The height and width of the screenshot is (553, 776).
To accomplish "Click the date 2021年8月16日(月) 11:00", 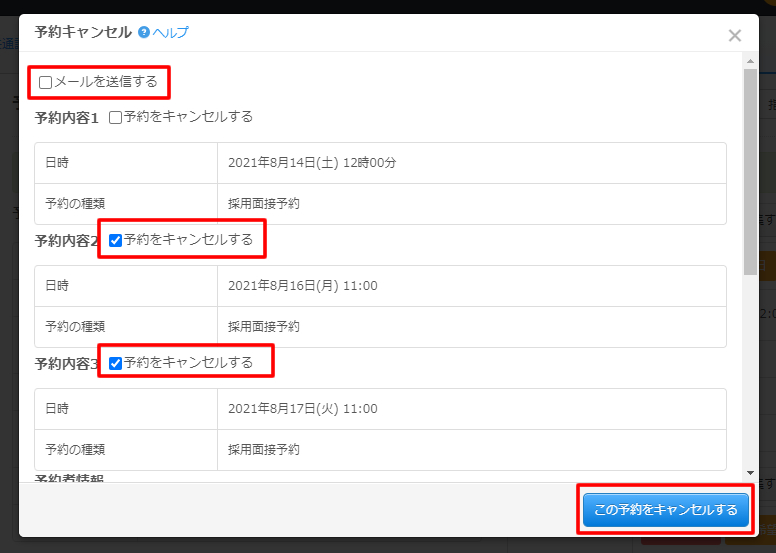I will 302,286.
